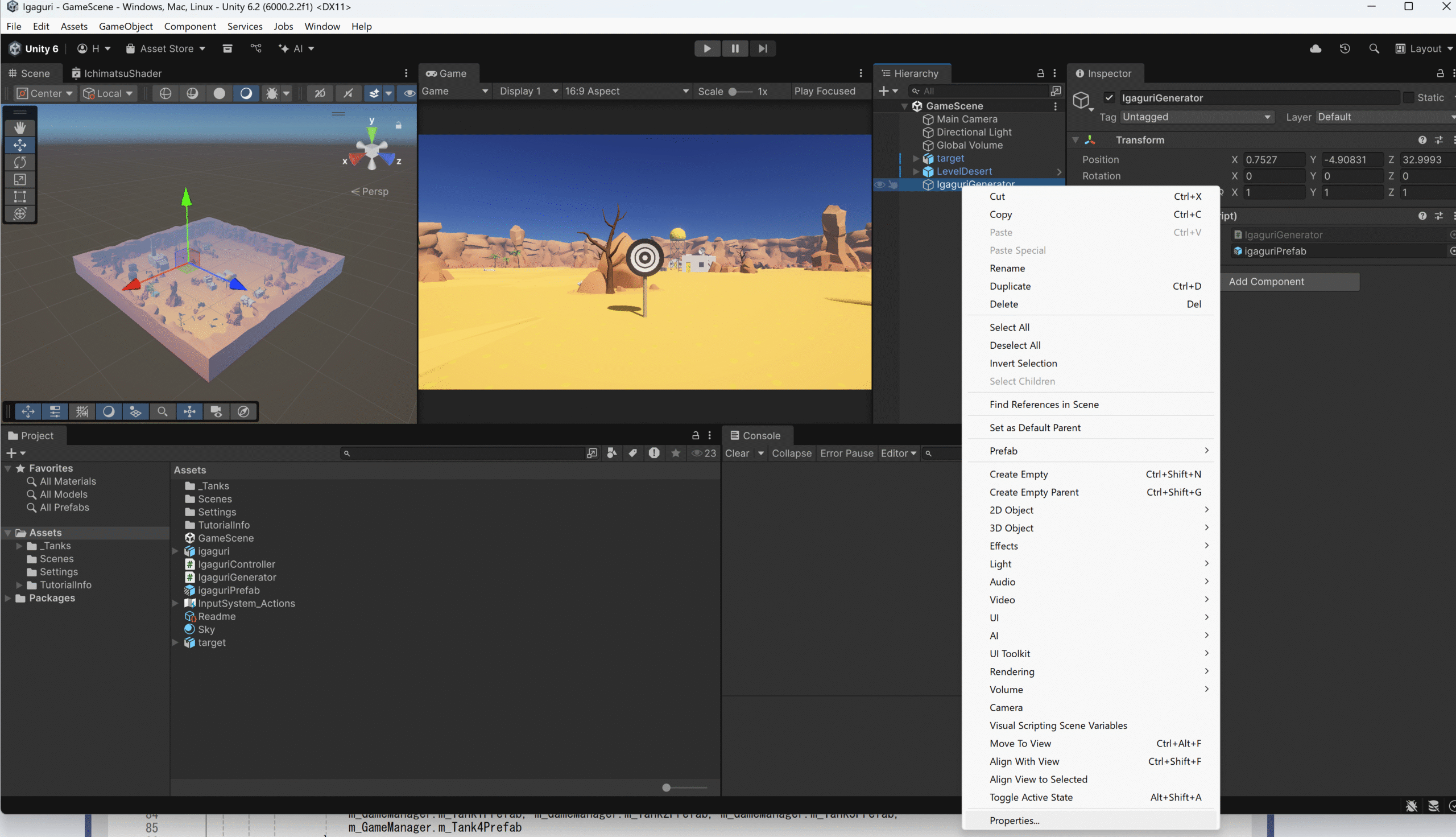
Task: Toggle the Static checkbox in the Inspector
Action: click(x=1409, y=97)
